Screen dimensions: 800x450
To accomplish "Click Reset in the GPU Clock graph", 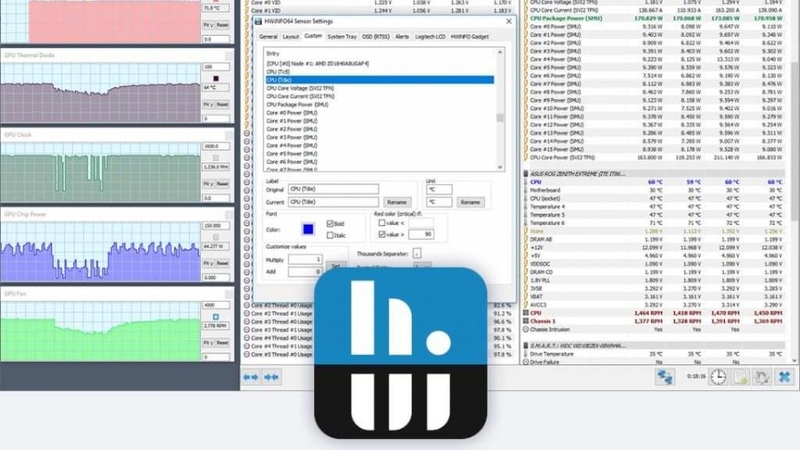I will 222,184.
